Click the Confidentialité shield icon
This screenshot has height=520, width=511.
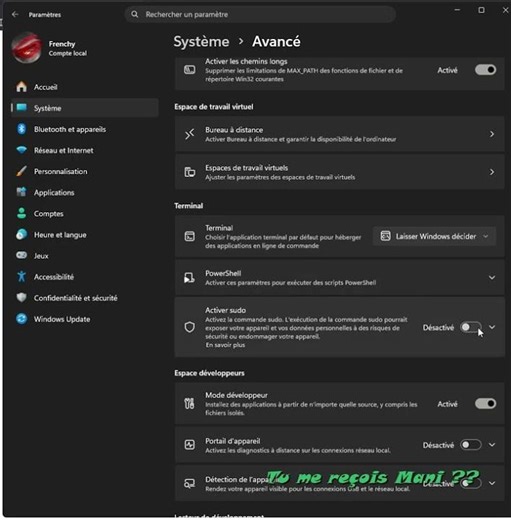tap(22, 298)
